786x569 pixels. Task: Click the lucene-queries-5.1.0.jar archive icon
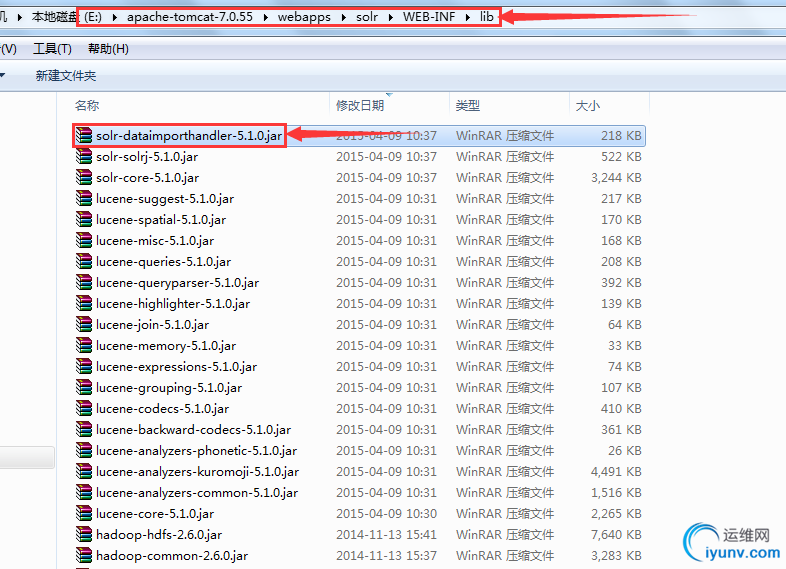[x=84, y=262]
